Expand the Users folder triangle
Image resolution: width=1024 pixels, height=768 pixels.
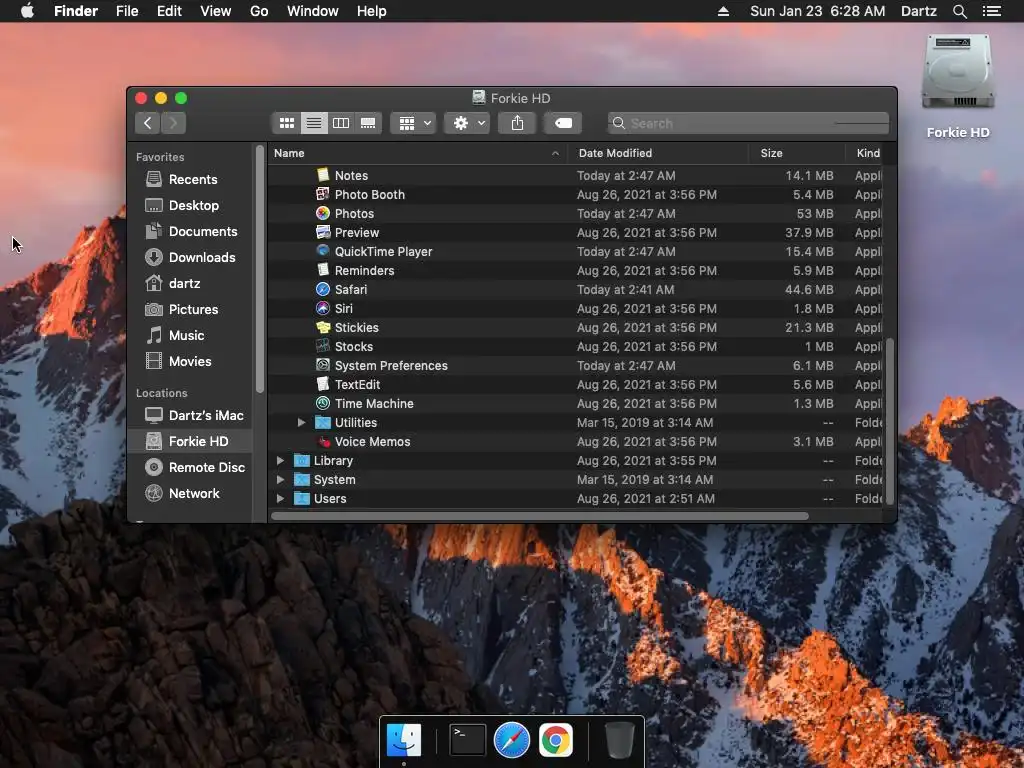pos(280,498)
